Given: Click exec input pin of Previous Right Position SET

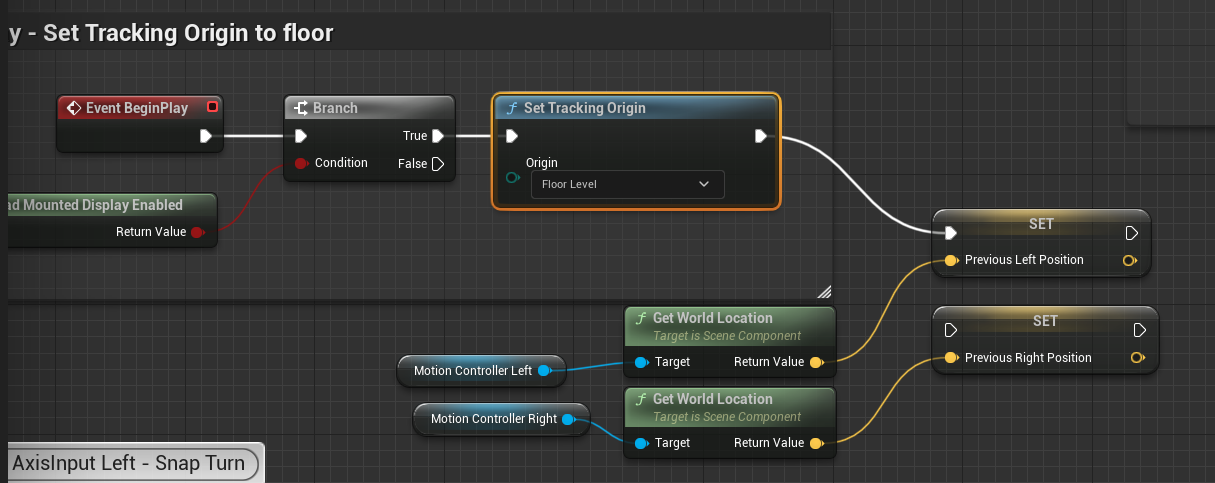Looking at the screenshot, I should tap(951, 330).
